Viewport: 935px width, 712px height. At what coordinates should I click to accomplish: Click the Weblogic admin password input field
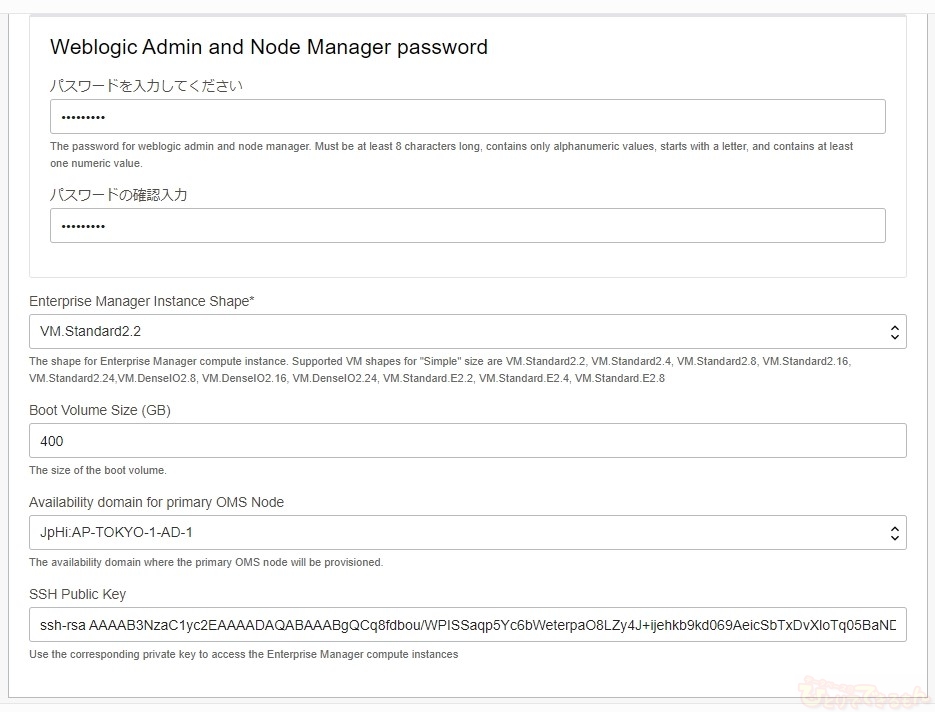pyautogui.click(x=467, y=117)
